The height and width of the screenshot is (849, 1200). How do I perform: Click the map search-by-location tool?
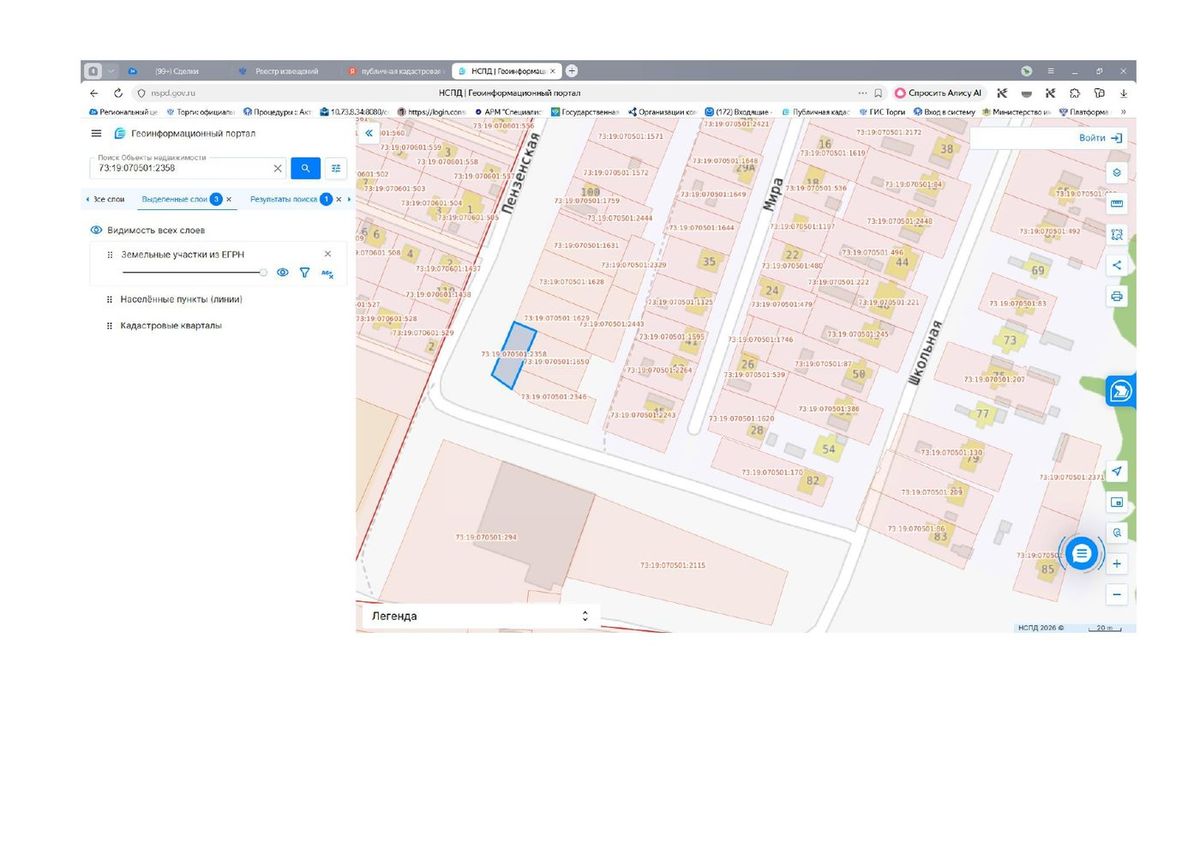click(x=1117, y=533)
